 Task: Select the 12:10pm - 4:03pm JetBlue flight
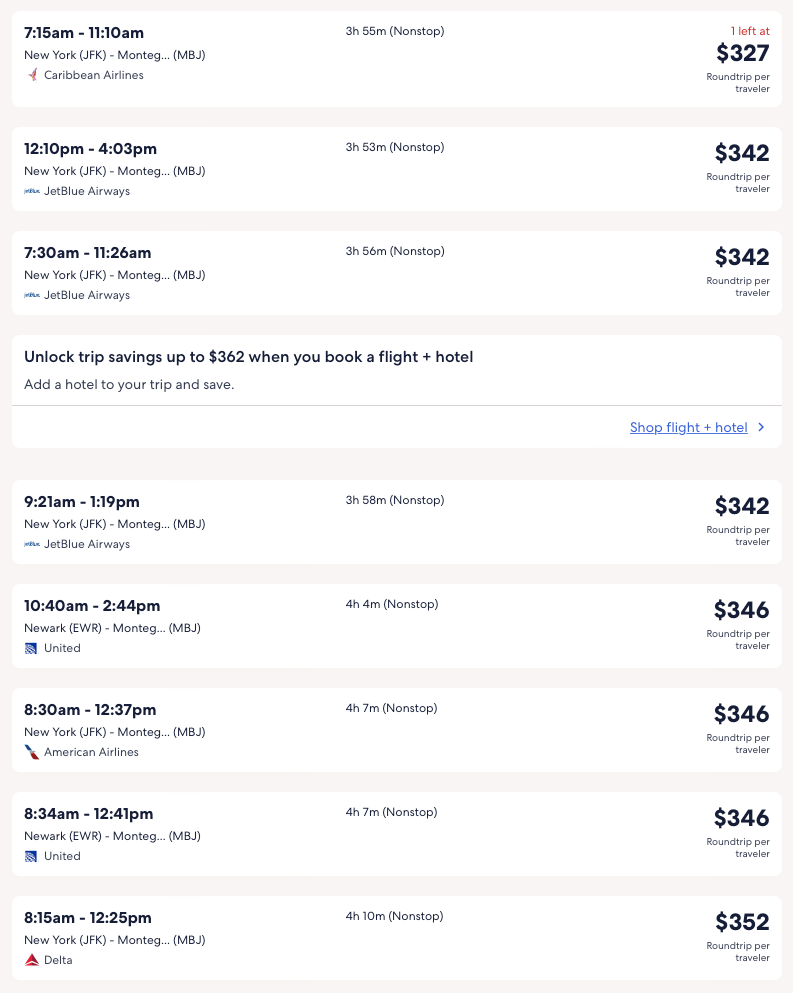pyautogui.click(x=91, y=149)
